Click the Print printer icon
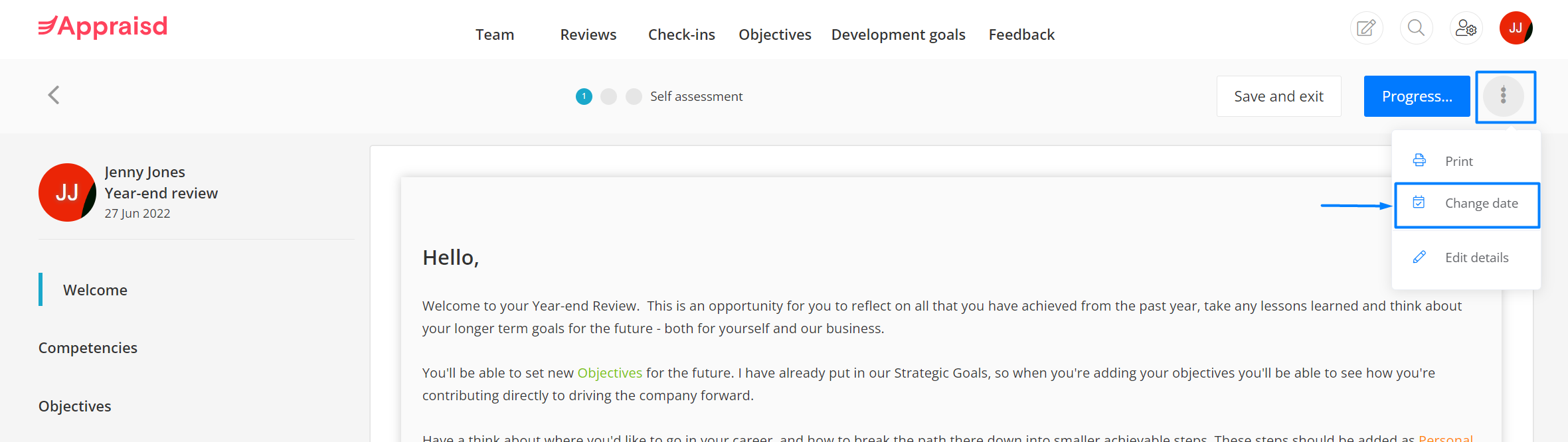 [x=1419, y=161]
